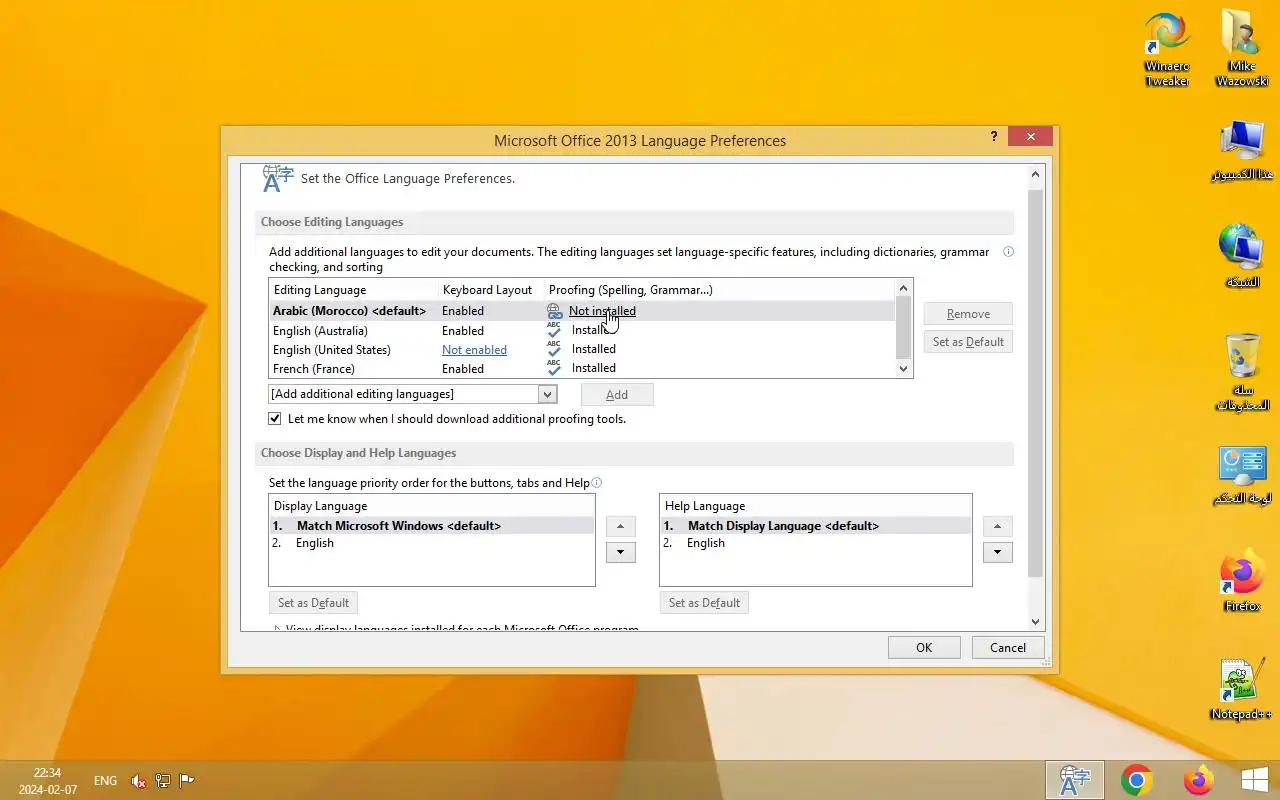Select French (France) editing language row

(582, 368)
